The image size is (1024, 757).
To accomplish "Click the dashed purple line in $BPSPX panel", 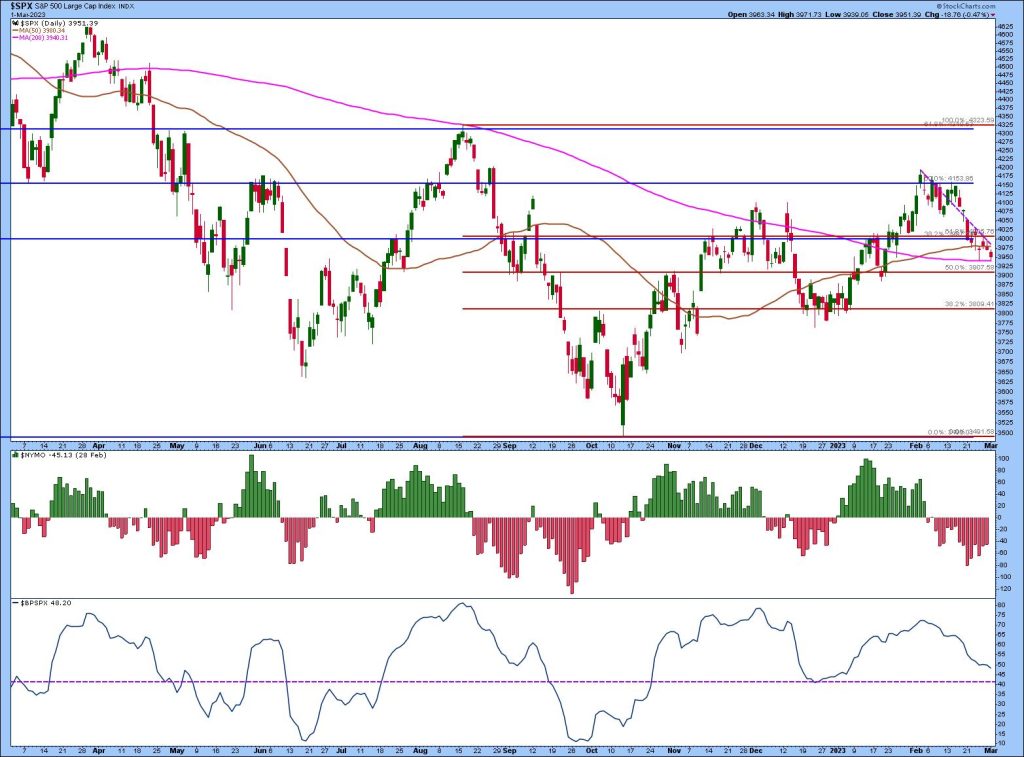I will click(x=500, y=682).
